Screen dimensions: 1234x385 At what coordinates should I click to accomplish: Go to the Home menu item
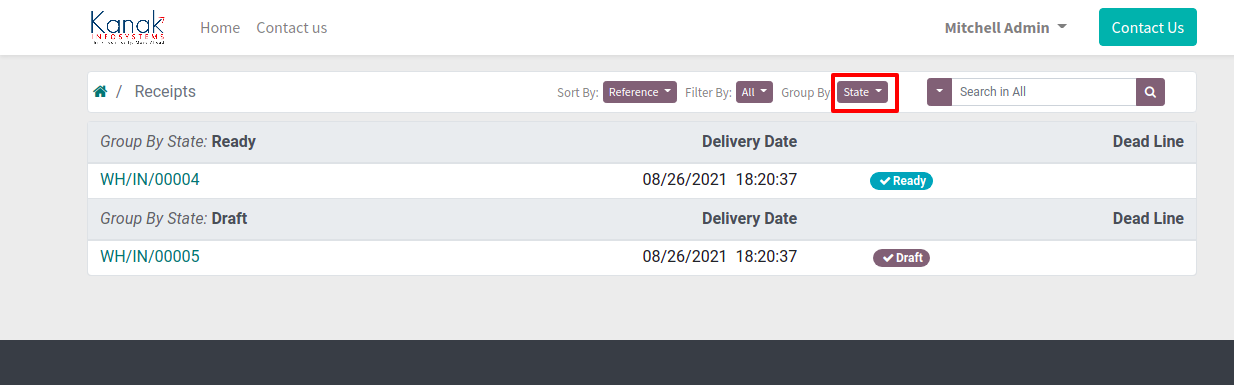pos(220,28)
